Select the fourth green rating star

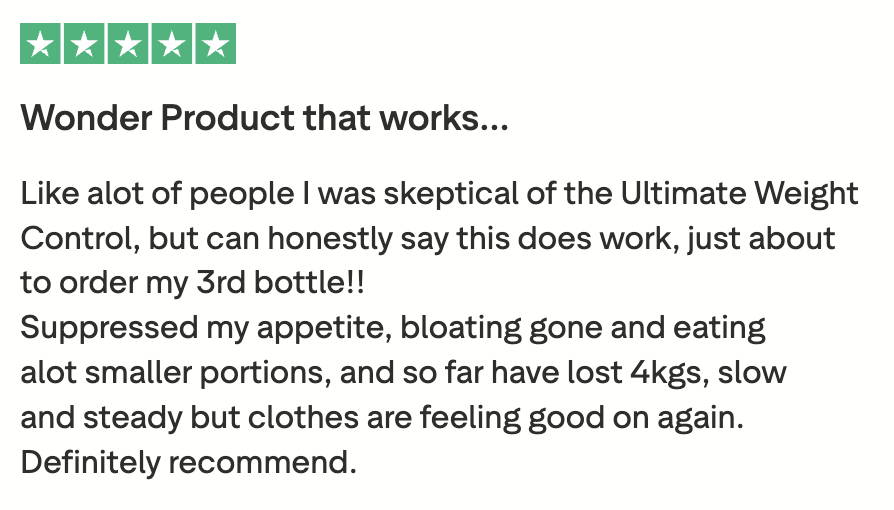(172, 43)
